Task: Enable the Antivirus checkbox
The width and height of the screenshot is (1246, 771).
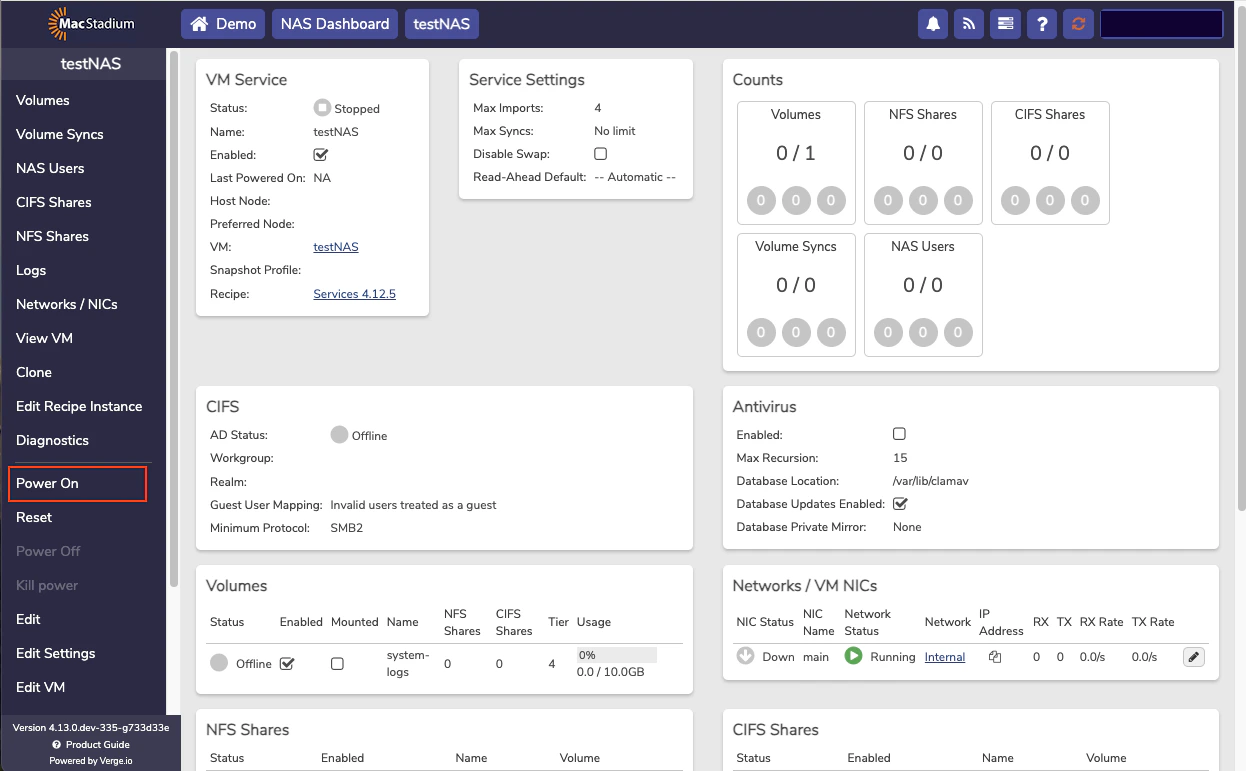Action: click(899, 434)
